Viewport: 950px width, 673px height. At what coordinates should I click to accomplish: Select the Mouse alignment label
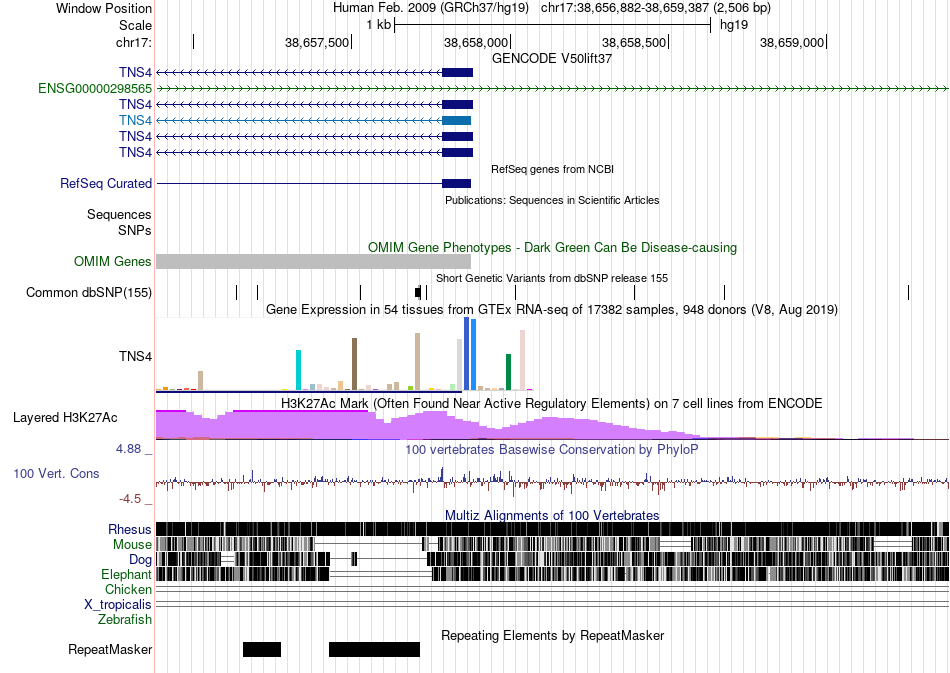(132, 545)
